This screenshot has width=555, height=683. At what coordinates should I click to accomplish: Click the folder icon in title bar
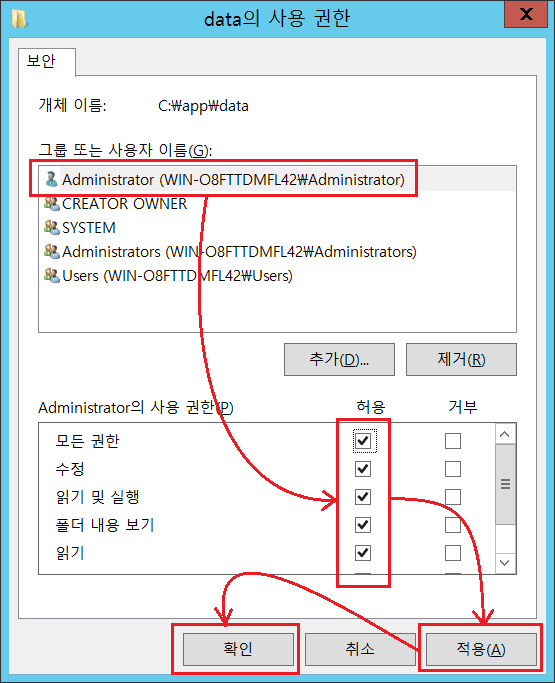[19, 19]
